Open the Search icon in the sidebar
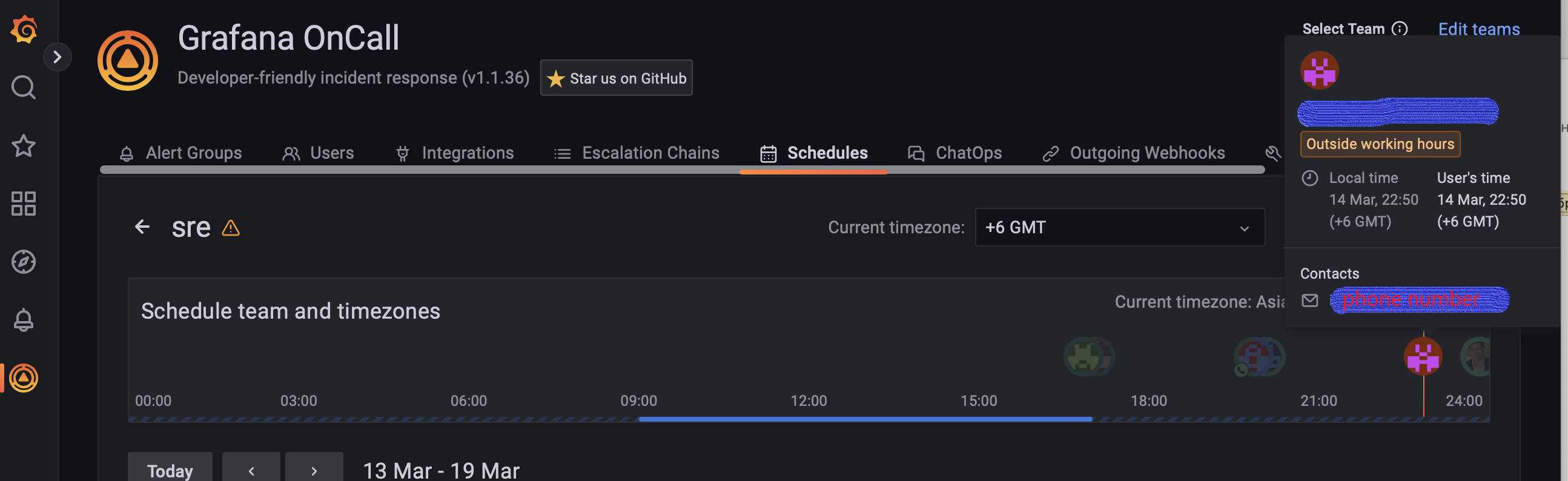The image size is (1568, 481). click(x=23, y=87)
